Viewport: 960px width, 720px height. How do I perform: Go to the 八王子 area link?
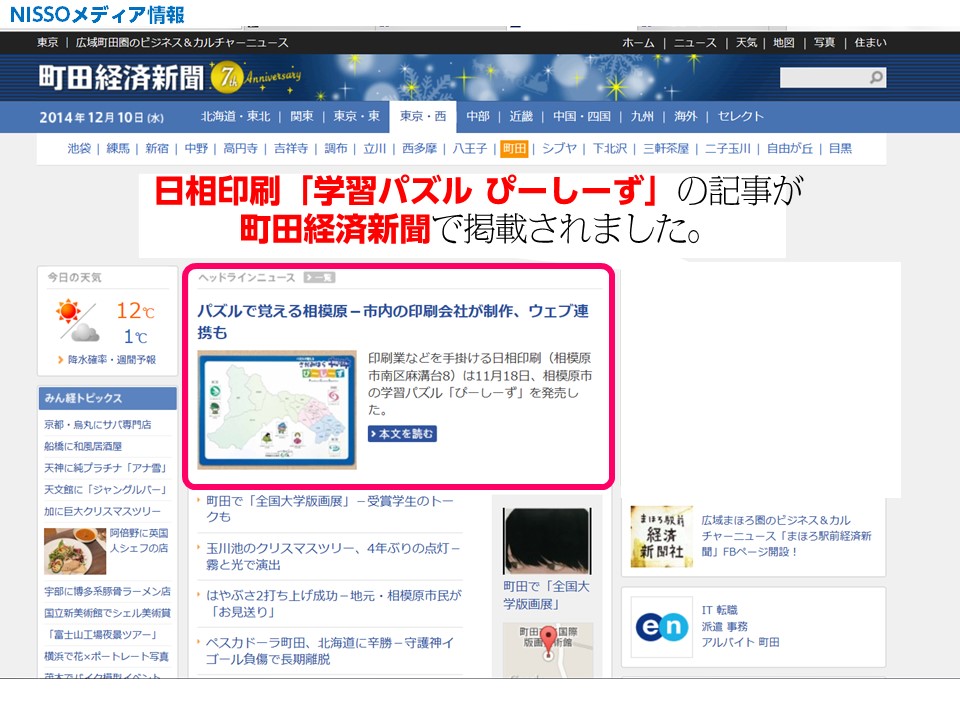[x=470, y=149]
